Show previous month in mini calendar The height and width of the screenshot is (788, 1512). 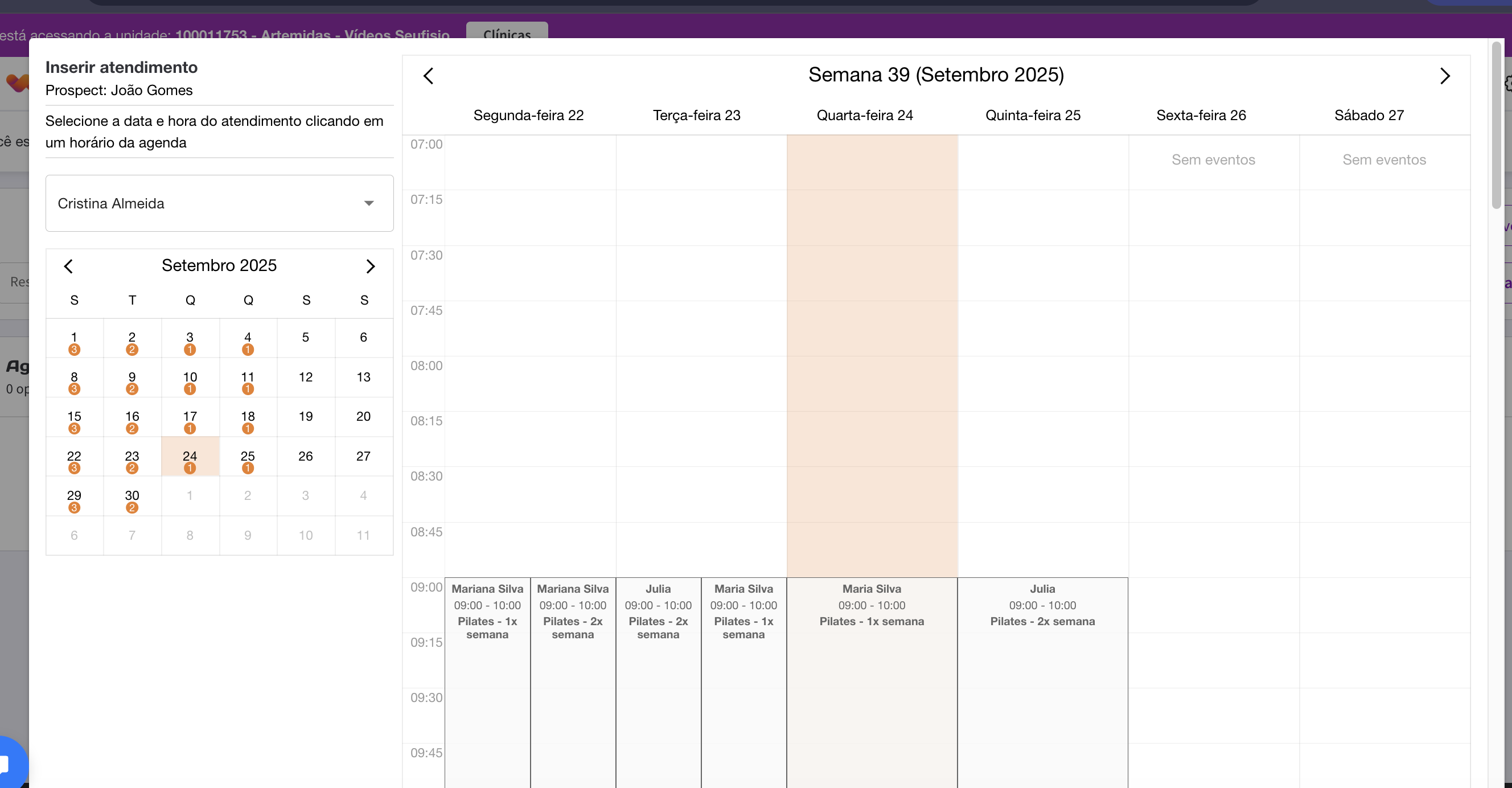coord(69,266)
